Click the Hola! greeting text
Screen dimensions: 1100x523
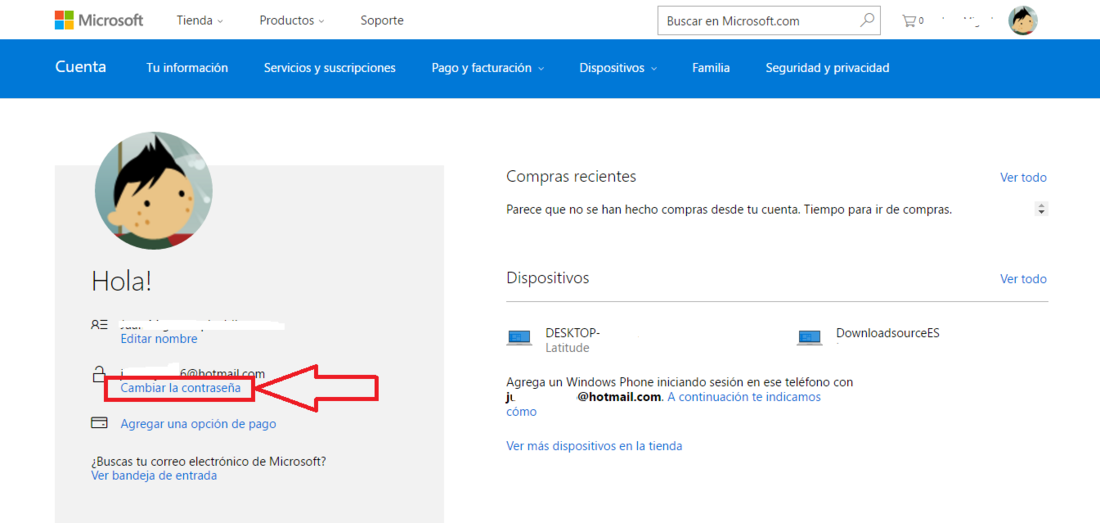[121, 282]
